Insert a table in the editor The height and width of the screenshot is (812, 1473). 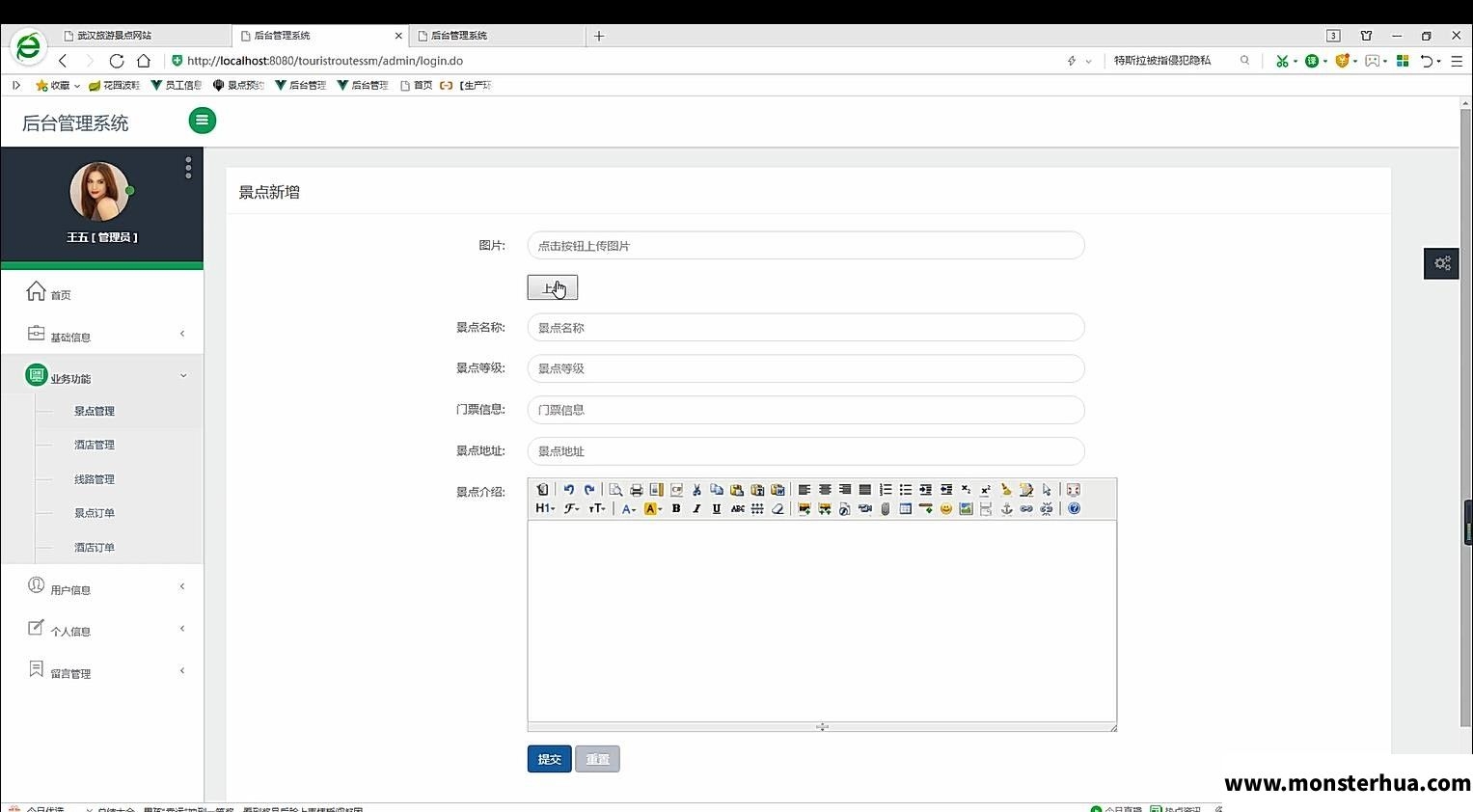[x=905, y=508]
